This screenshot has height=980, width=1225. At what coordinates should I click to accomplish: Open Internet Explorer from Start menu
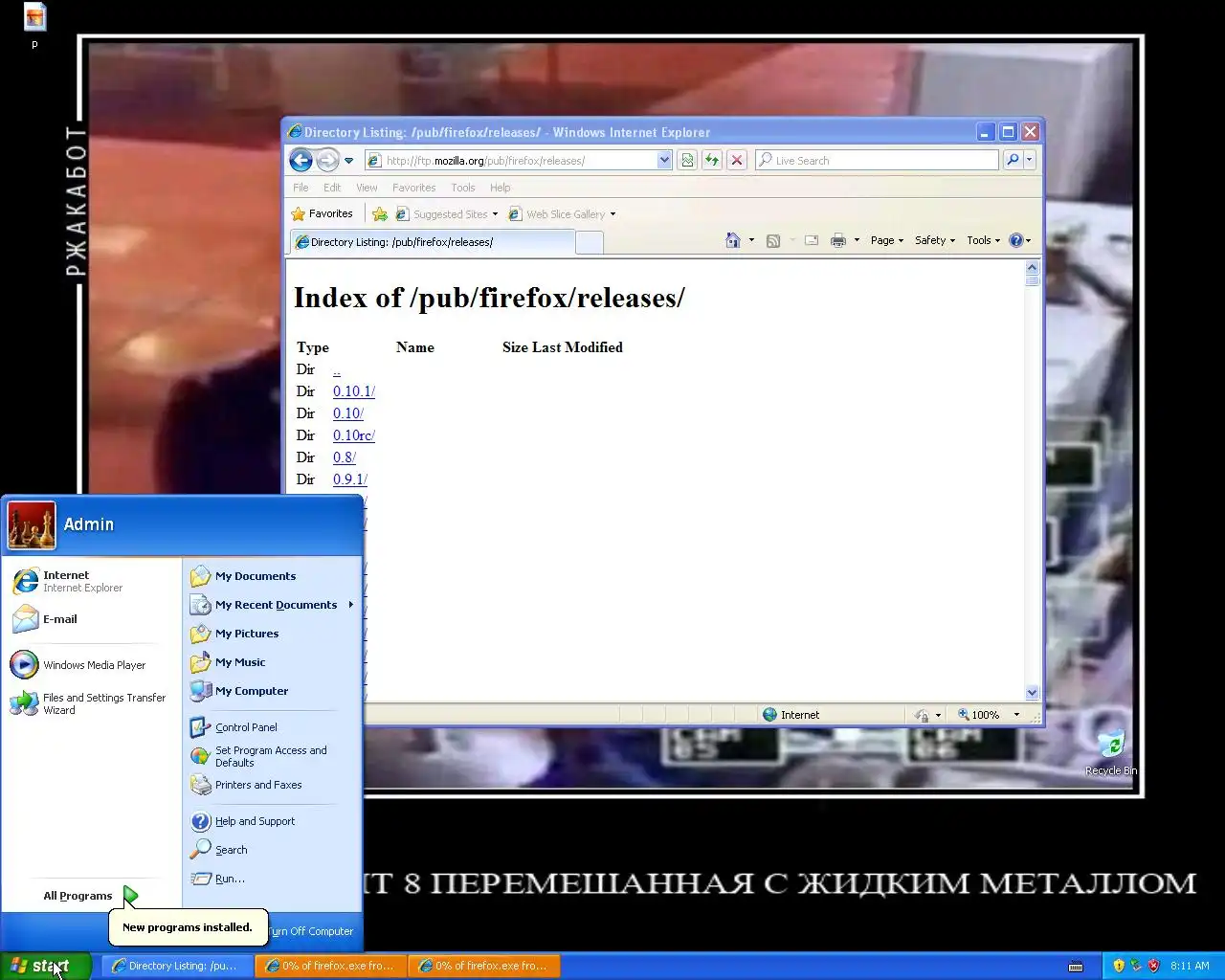click(x=91, y=581)
